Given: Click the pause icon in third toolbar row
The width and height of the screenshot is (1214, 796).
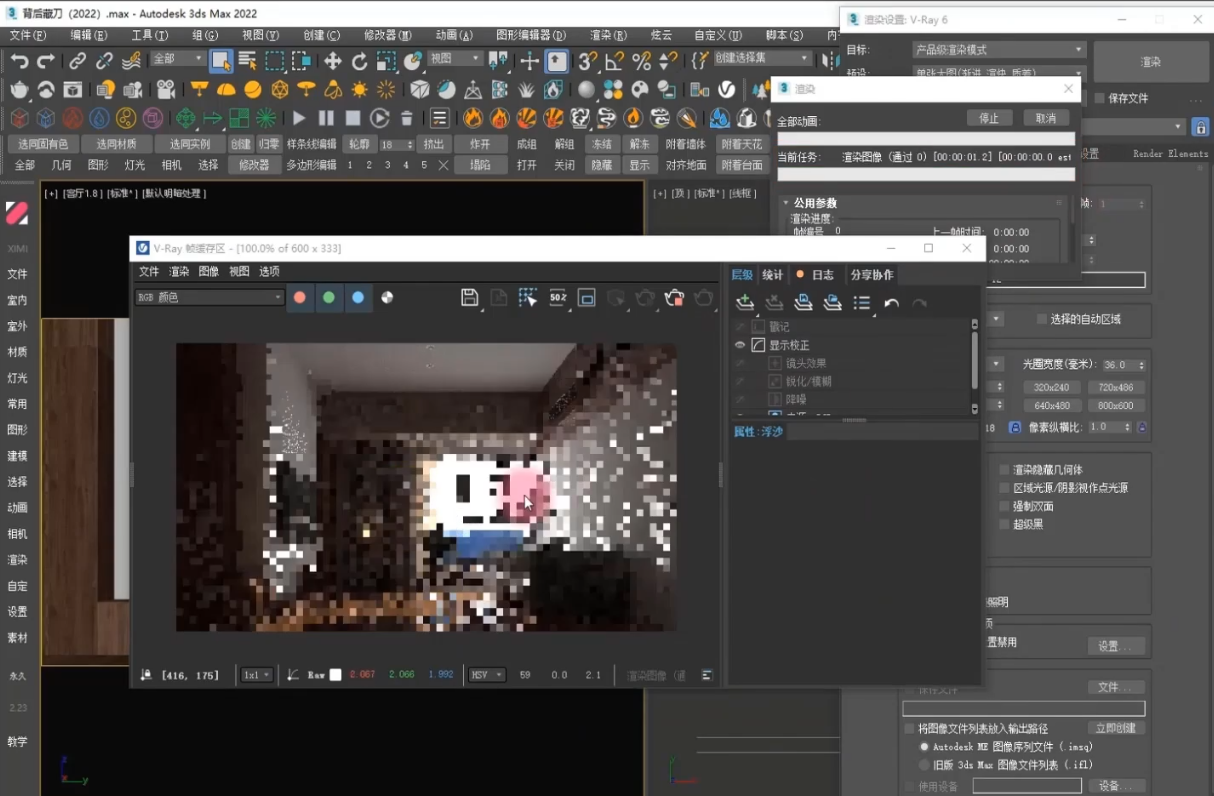Looking at the screenshot, I should [326, 118].
